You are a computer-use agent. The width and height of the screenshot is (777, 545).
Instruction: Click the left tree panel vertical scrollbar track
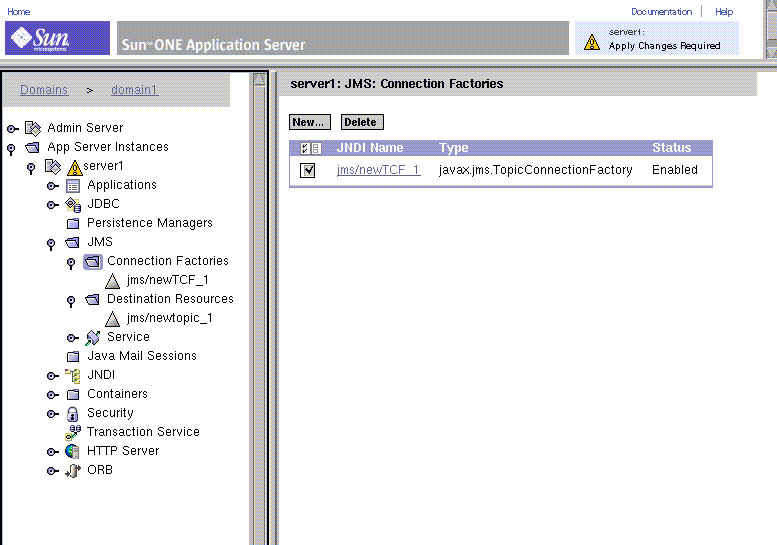point(259,317)
